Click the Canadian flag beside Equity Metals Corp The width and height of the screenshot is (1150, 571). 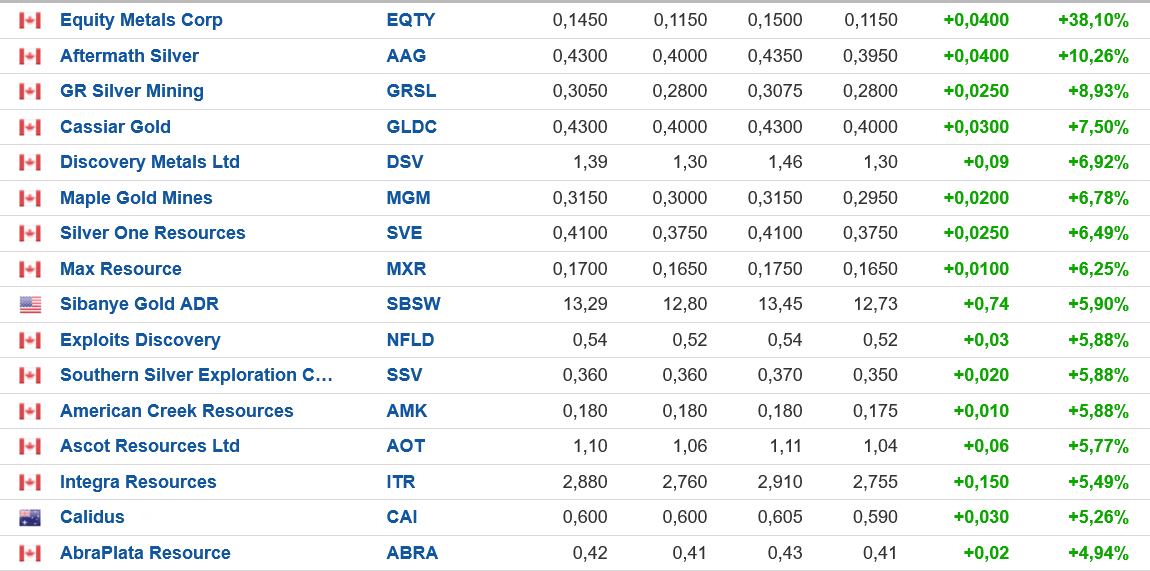click(x=30, y=20)
